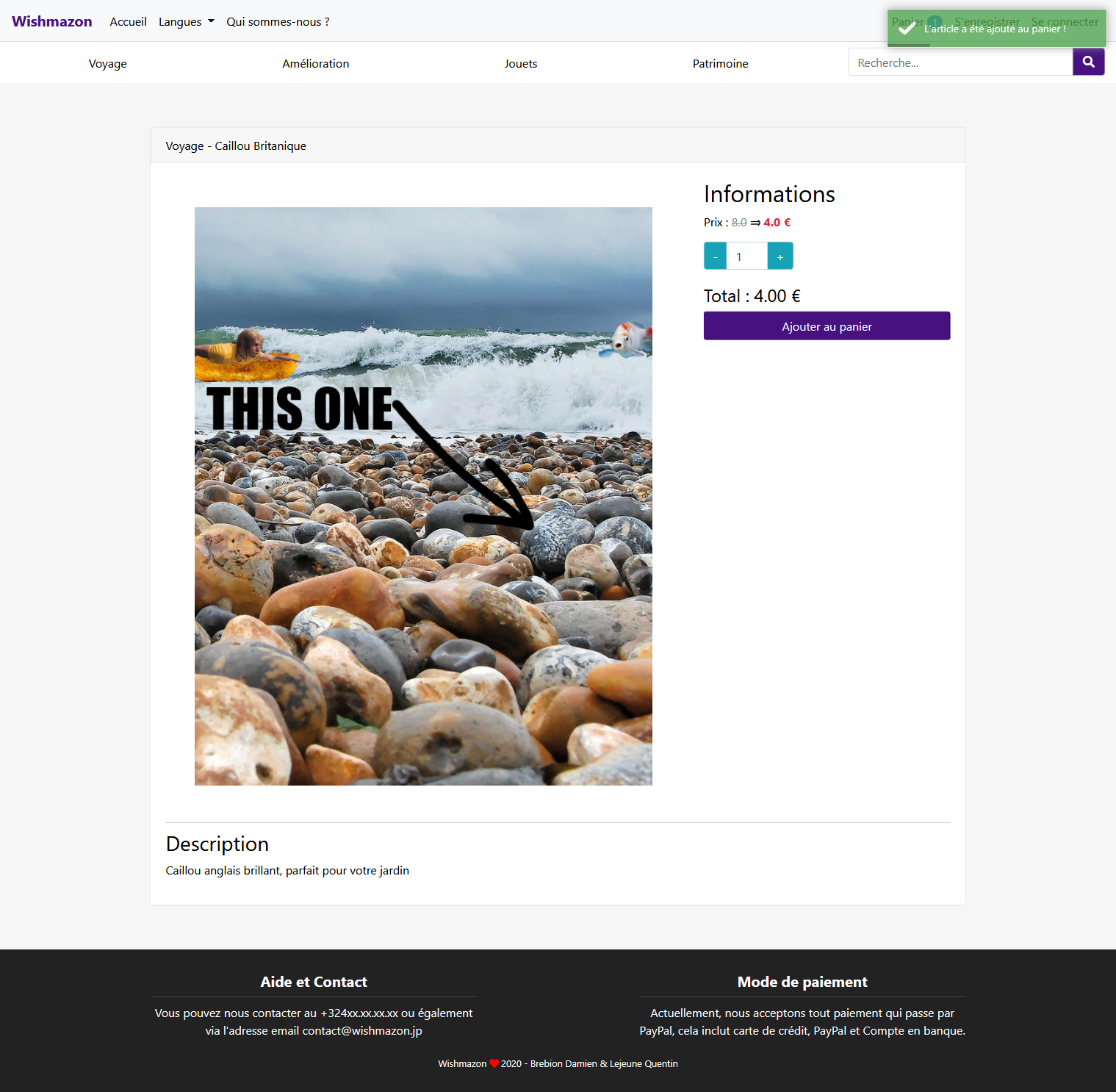The height and width of the screenshot is (1092, 1116).
Task: Go to Accueil page
Action: [x=128, y=22]
